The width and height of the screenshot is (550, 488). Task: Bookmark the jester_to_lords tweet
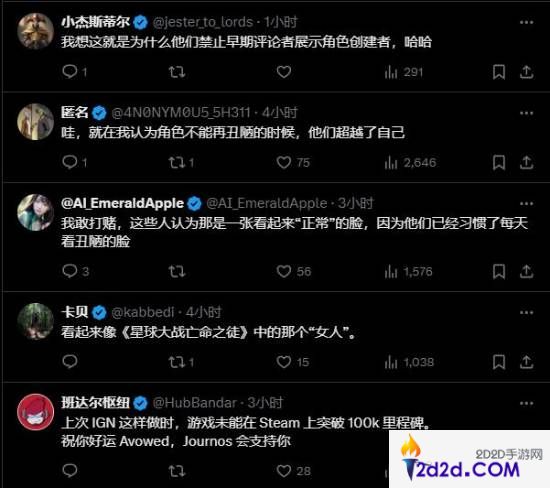(499, 72)
